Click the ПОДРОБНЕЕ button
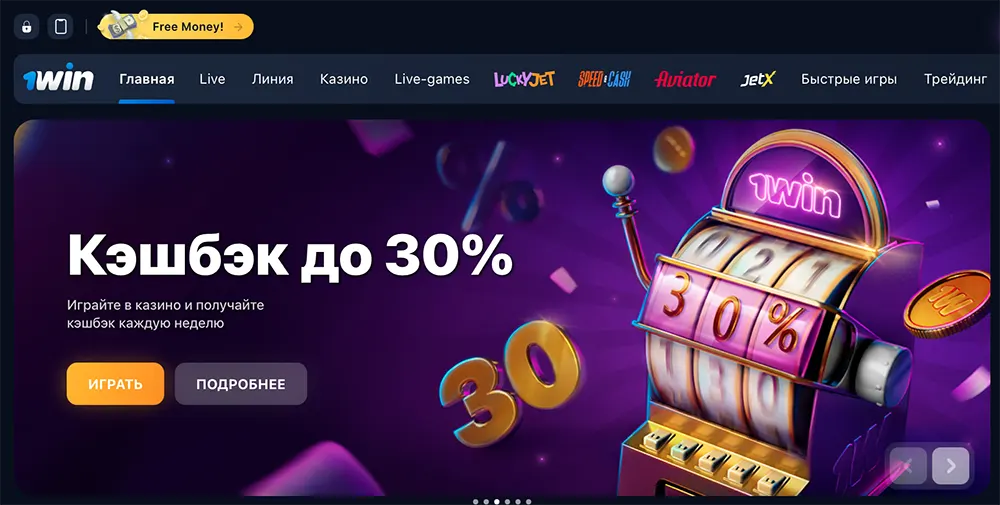This screenshot has height=505, width=1000. (x=240, y=384)
